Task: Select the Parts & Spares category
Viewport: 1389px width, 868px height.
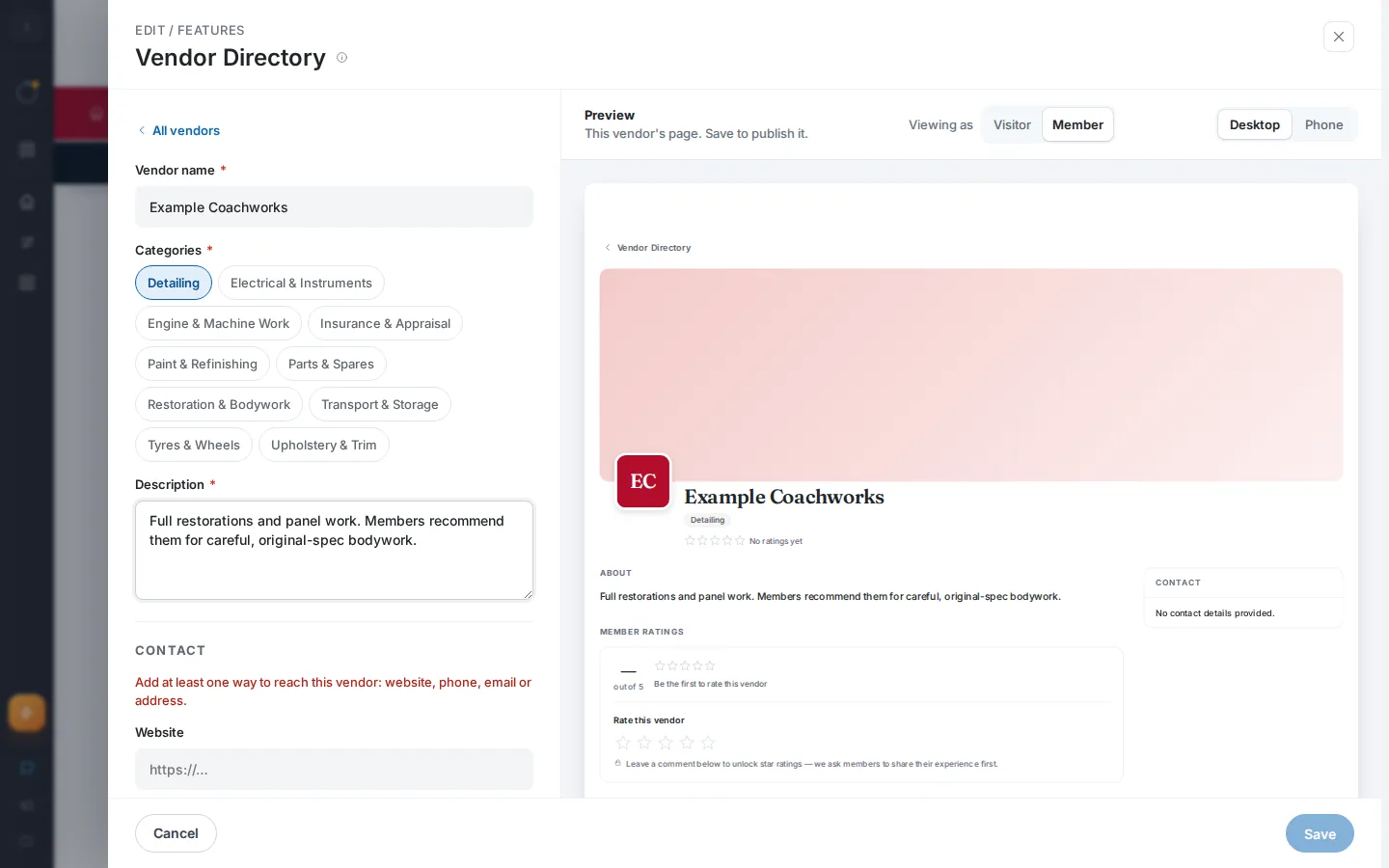Action: [x=331, y=364]
